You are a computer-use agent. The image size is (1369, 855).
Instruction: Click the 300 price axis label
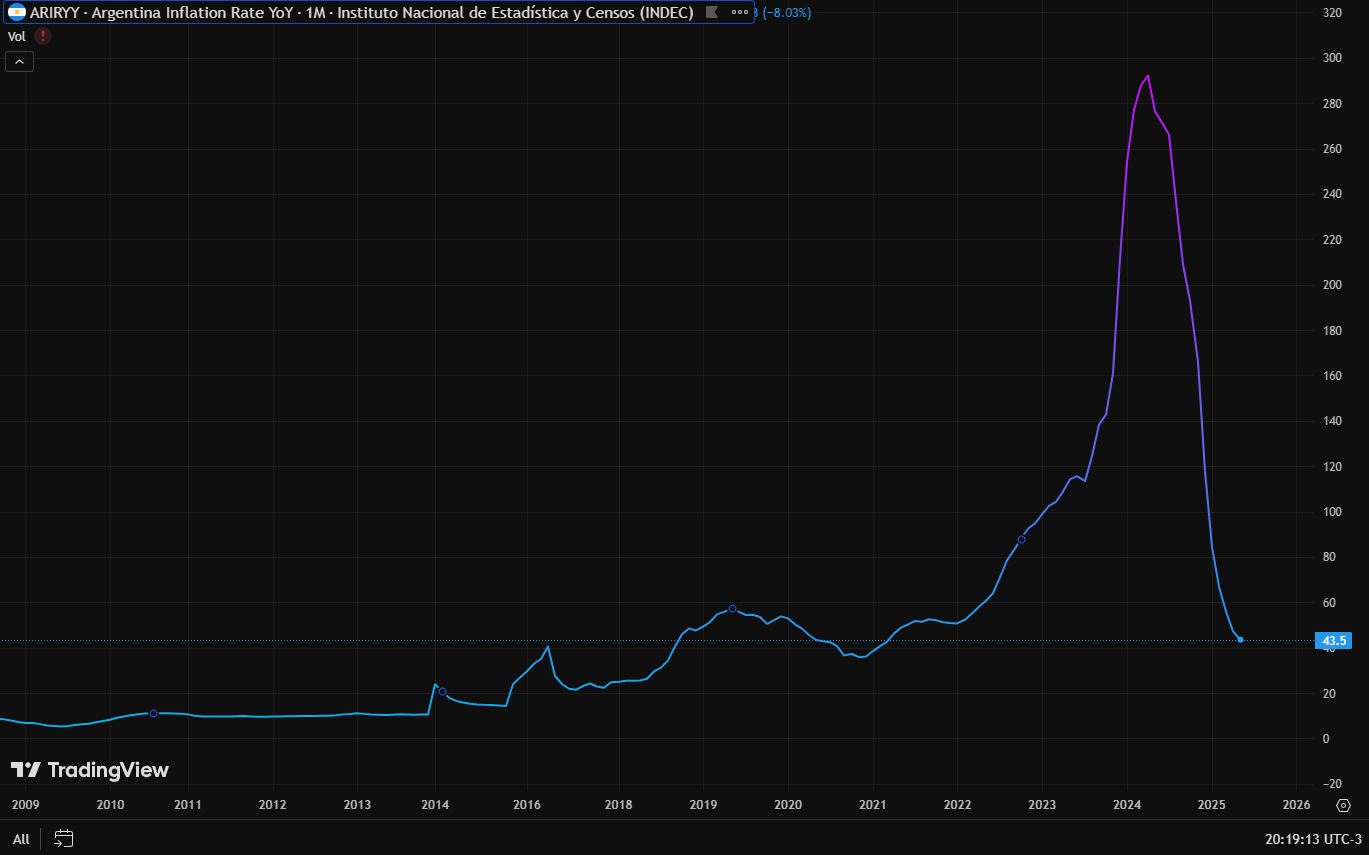coord(1332,58)
